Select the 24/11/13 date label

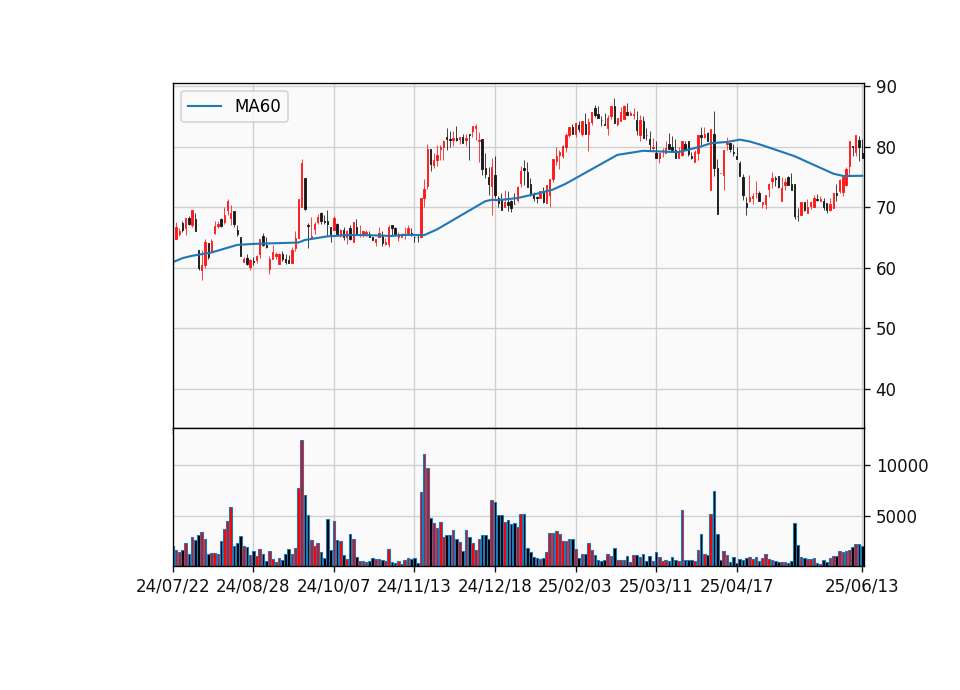[x=414, y=586]
